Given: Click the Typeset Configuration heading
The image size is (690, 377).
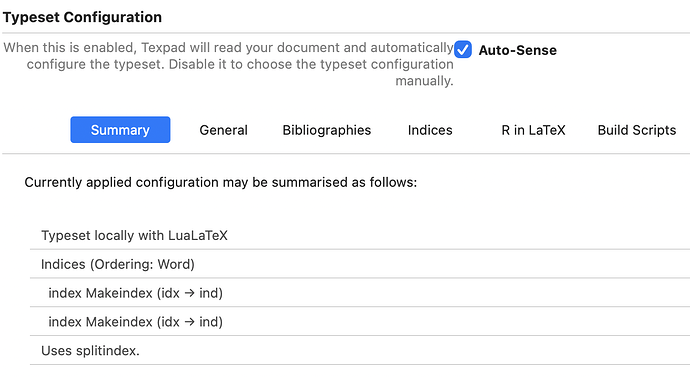Looking at the screenshot, I should [x=82, y=17].
